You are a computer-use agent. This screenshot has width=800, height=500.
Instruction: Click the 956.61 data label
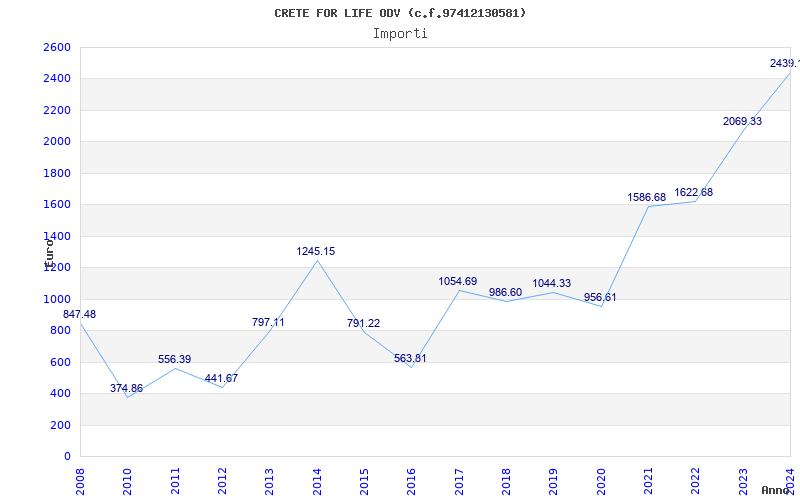tap(600, 297)
